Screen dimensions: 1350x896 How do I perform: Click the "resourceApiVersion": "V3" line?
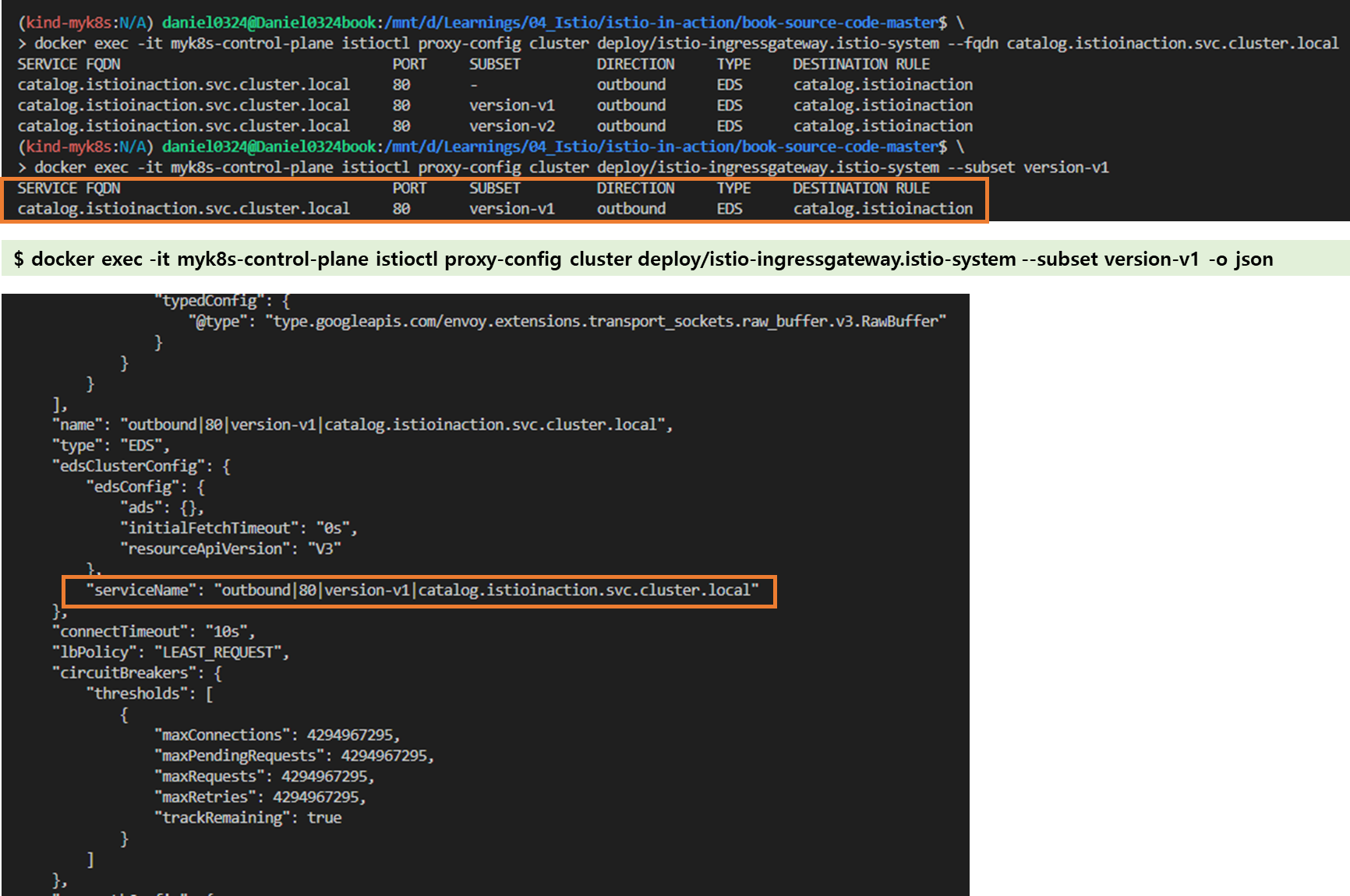pyautogui.click(x=231, y=549)
